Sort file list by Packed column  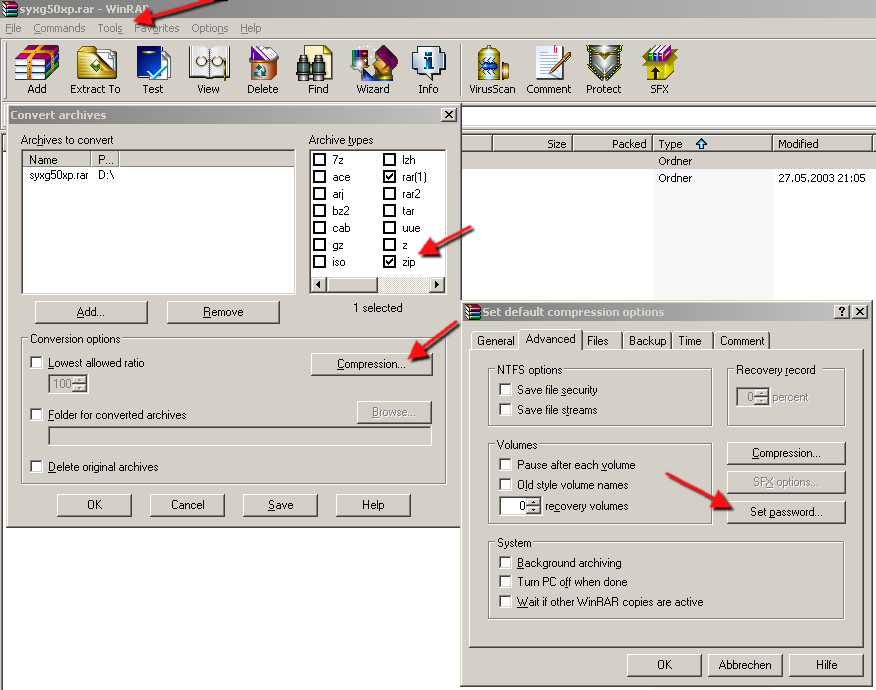coord(613,144)
